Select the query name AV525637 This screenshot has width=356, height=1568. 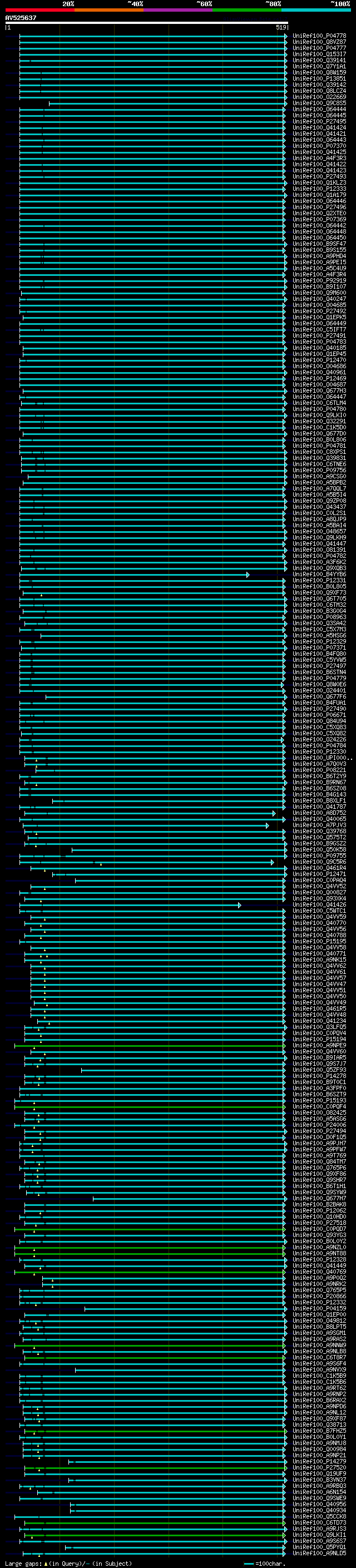click(x=21, y=18)
